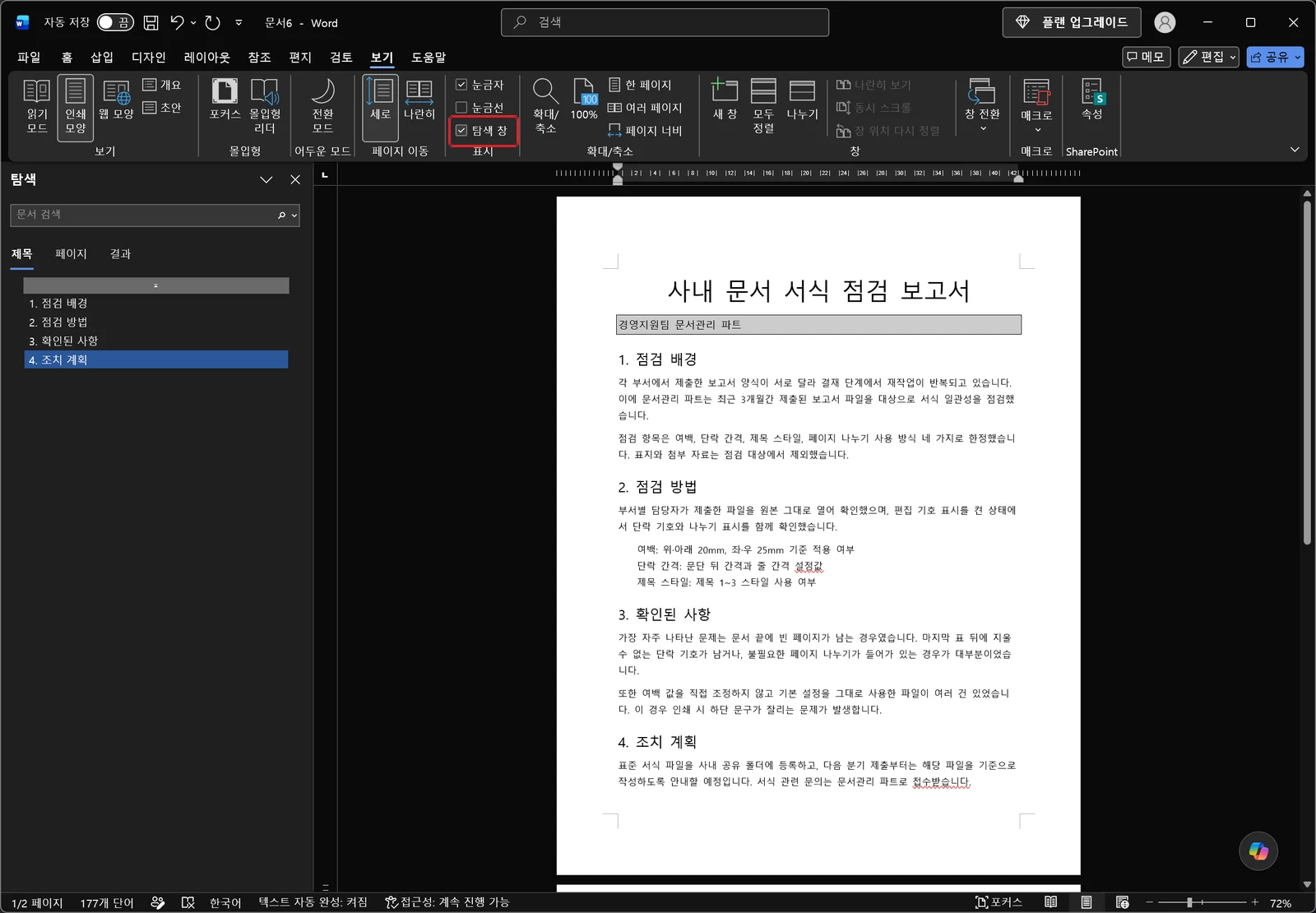This screenshot has width=1316, height=913.
Task: Switch to Web Layout from status bar
Action: coord(1122,902)
